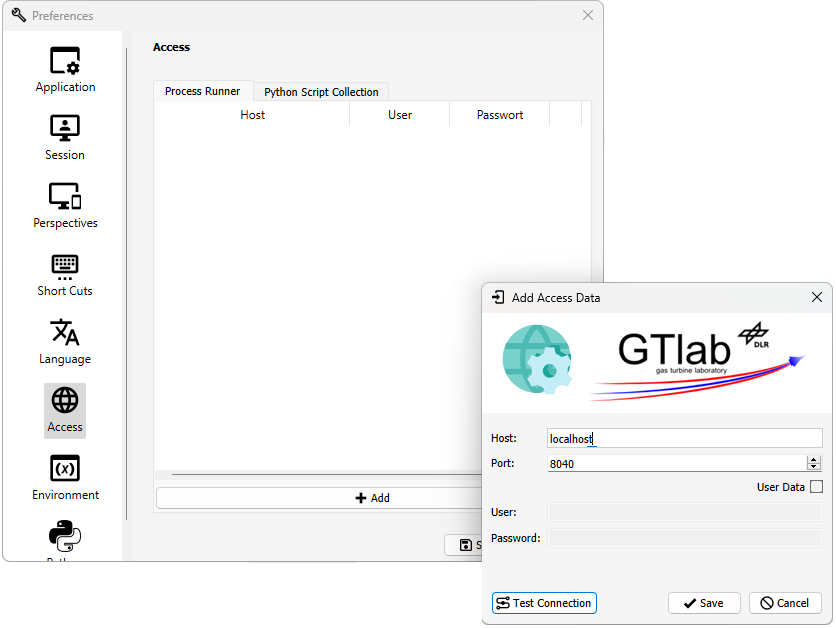Enable the User Data checkbox
The width and height of the screenshot is (836, 628).
coord(816,487)
